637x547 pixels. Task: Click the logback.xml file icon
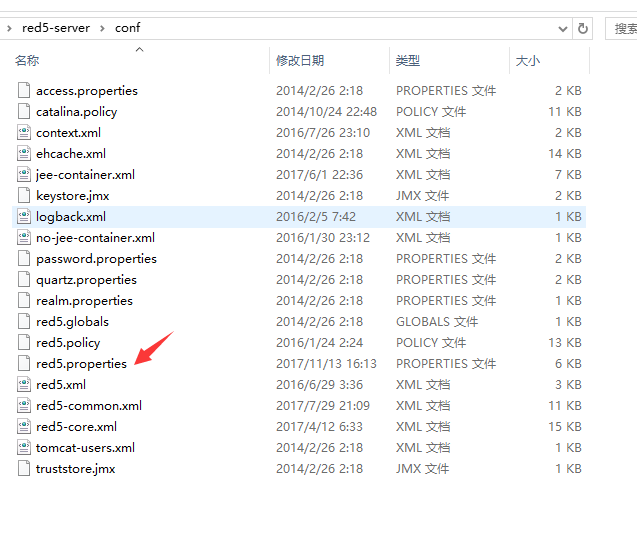[x=24, y=217]
